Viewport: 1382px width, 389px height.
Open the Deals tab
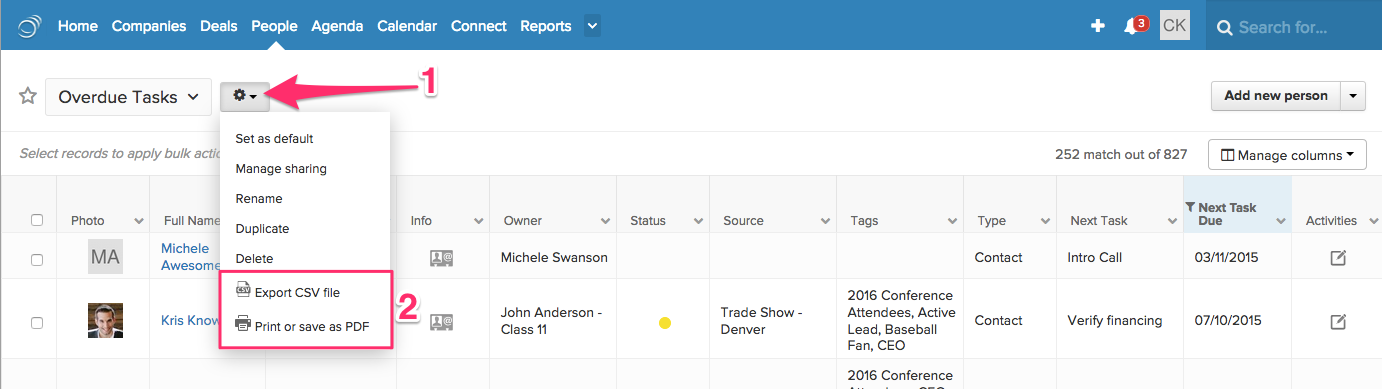(219, 26)
